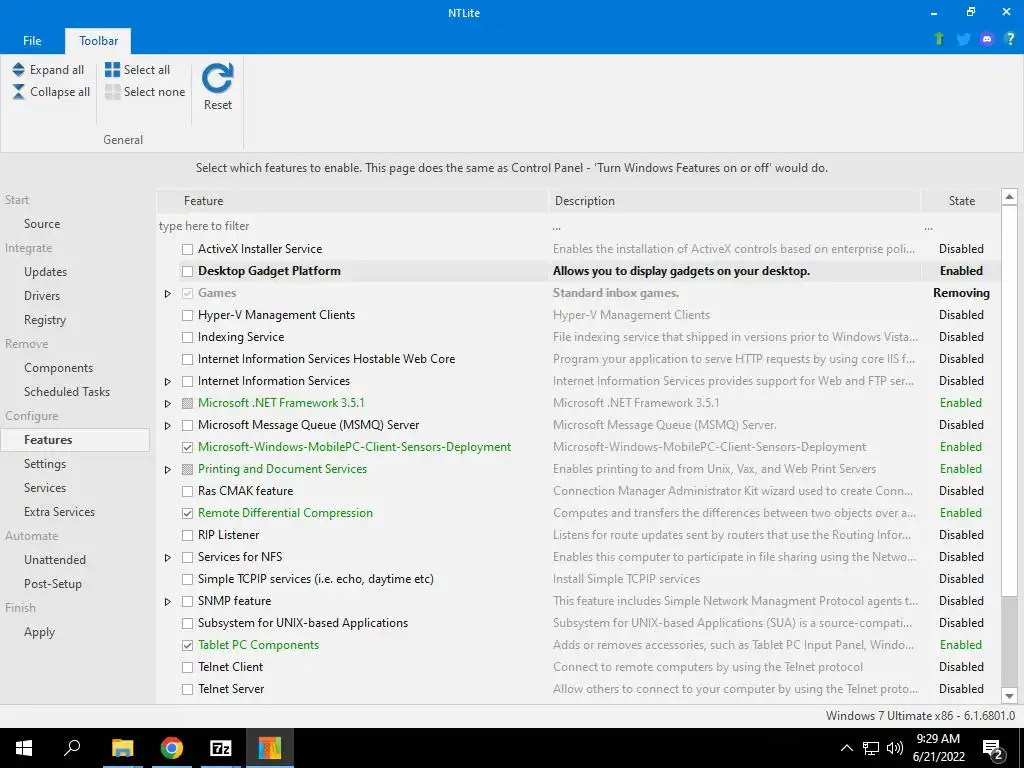Click the Collapse all icon
The width and height of the screenshot is (1024, 768).
[x=18, y=92]
